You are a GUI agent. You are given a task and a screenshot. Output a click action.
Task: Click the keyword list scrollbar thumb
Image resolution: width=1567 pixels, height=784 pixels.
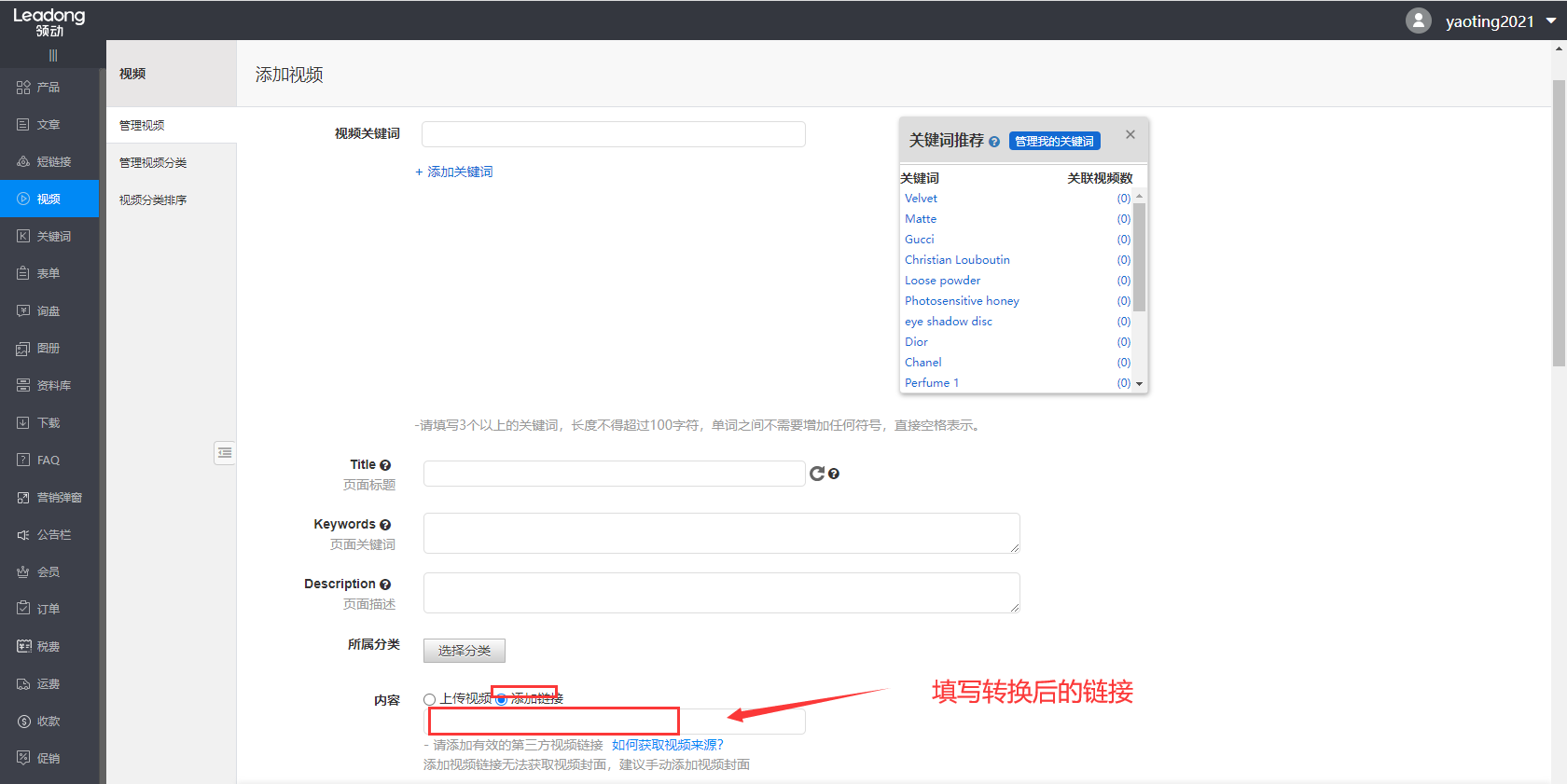pyautogui.click(x=1139, y=256)
